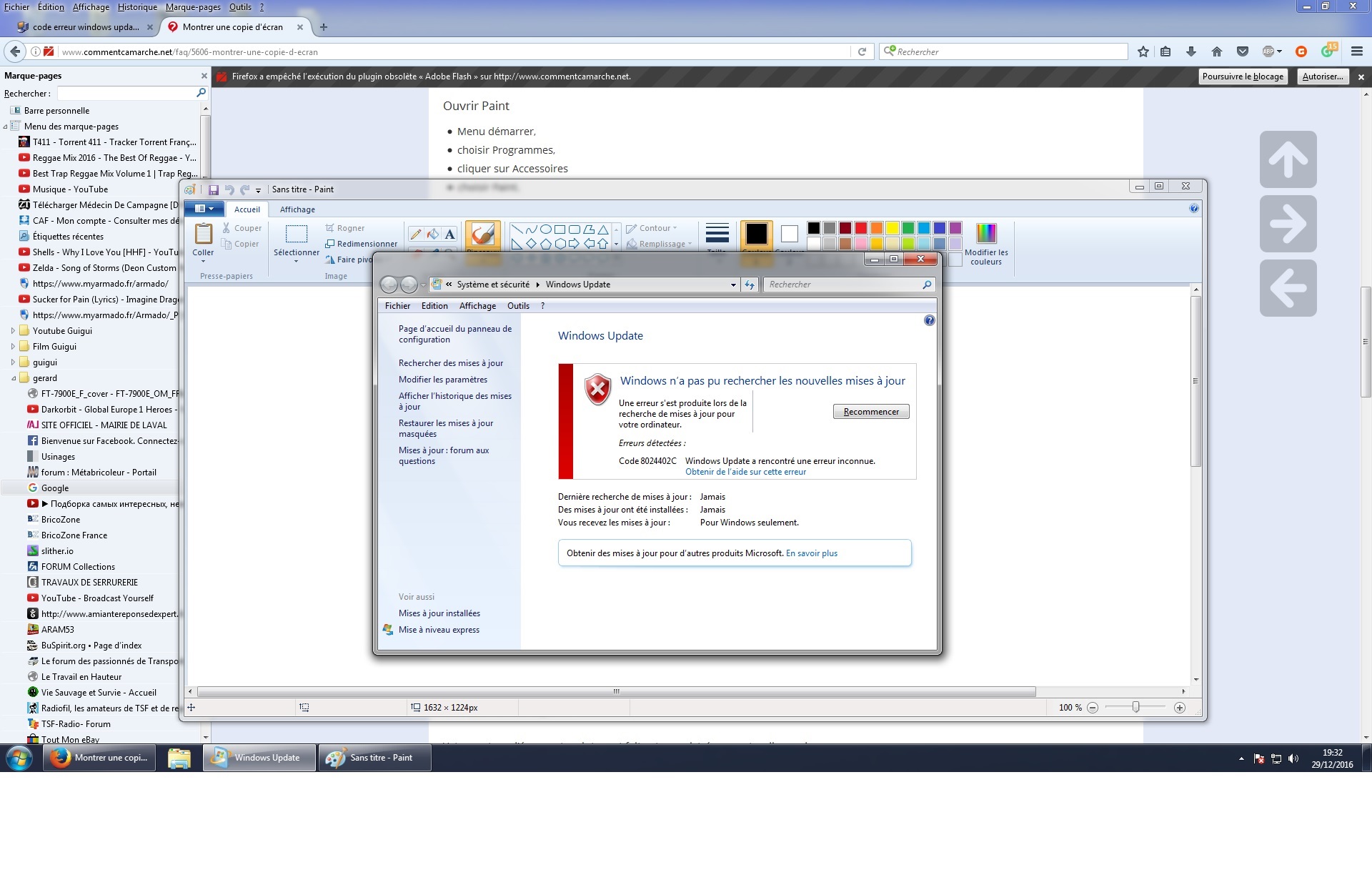Expand the Paint shapes gallery

click(616, 244)
